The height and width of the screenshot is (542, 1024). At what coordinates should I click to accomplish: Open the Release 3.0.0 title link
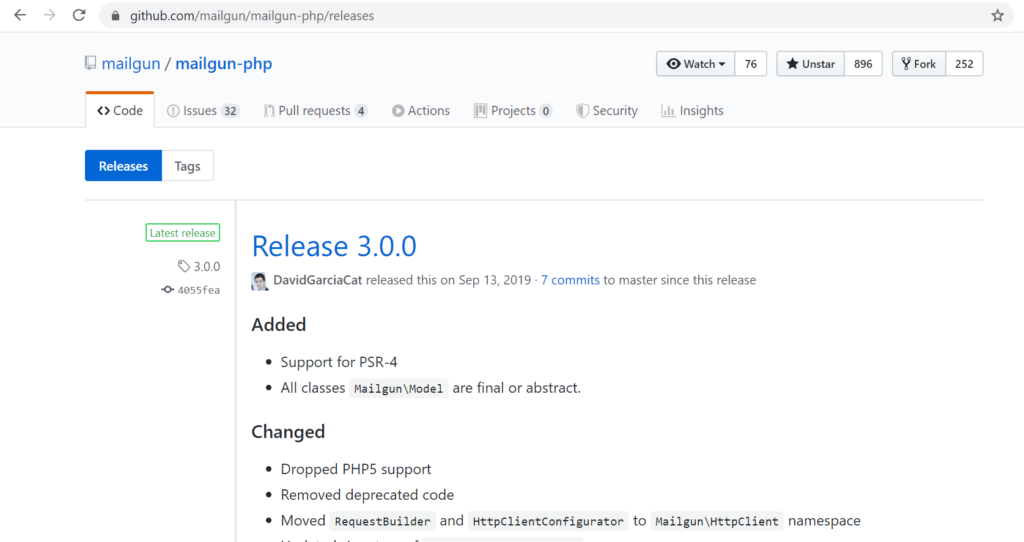click(x=334, y=246)
